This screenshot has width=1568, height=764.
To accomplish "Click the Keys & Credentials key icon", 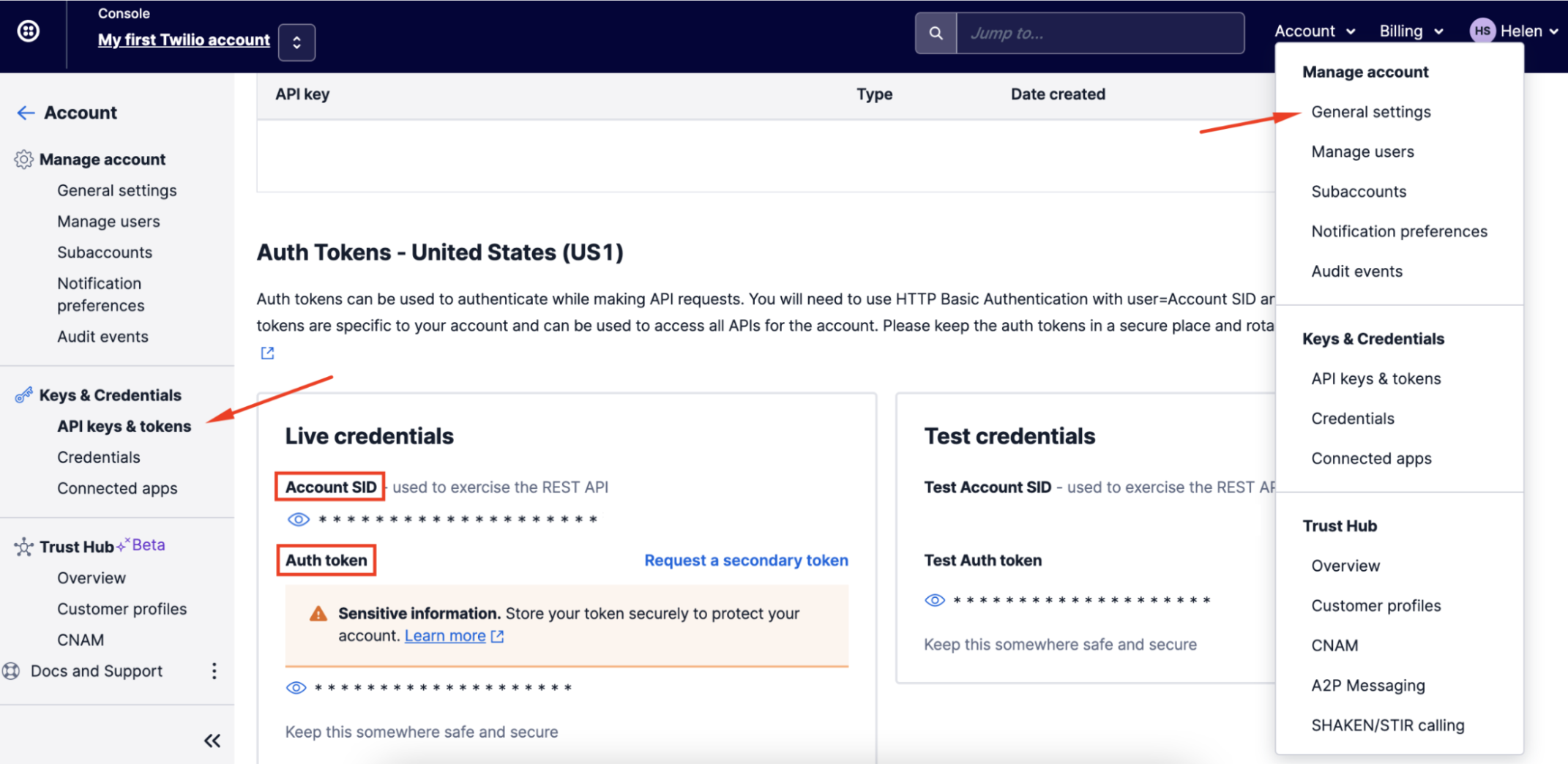I will (x=23, y=395).
